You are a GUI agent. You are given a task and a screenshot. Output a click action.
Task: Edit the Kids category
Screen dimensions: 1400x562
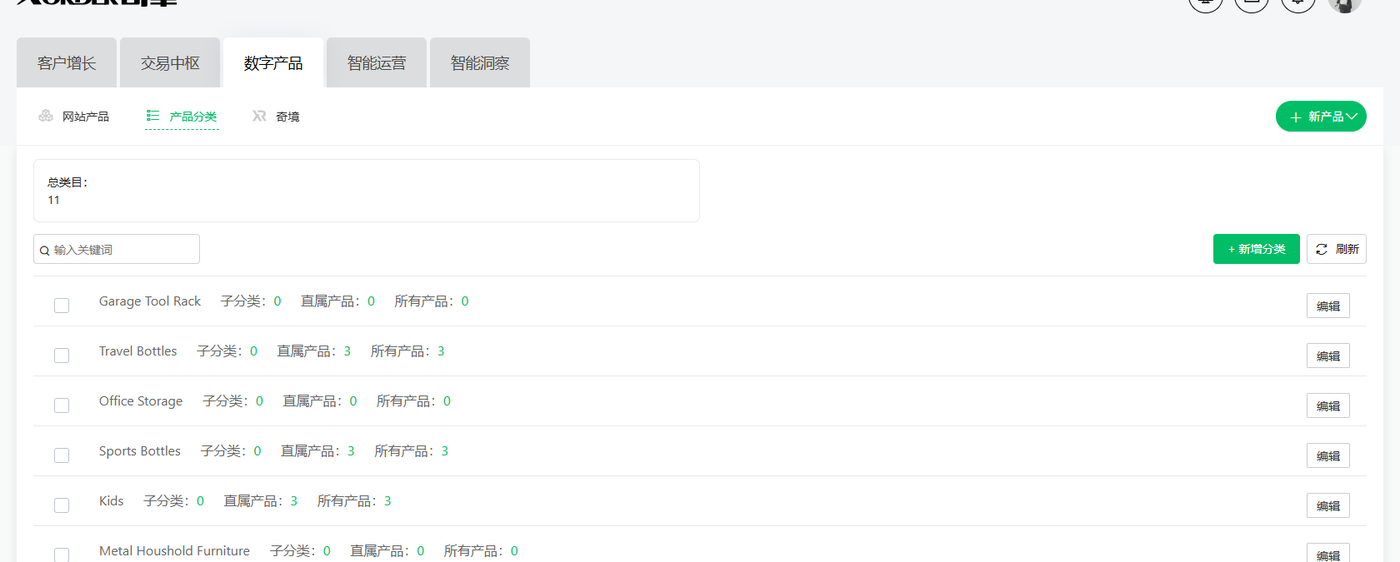pos(1328,506)
